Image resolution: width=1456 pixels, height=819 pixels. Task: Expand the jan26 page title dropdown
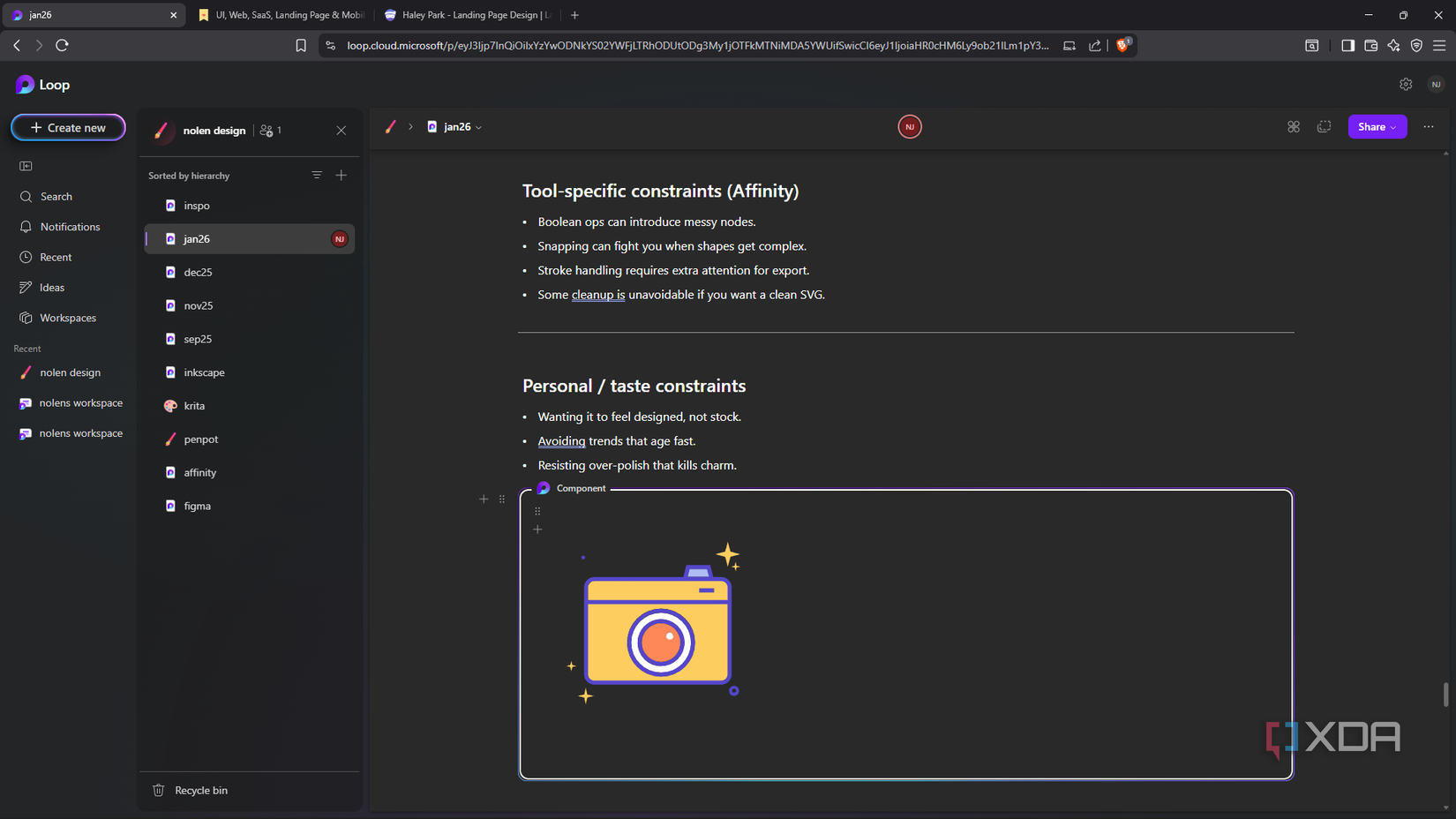(479, 126)
